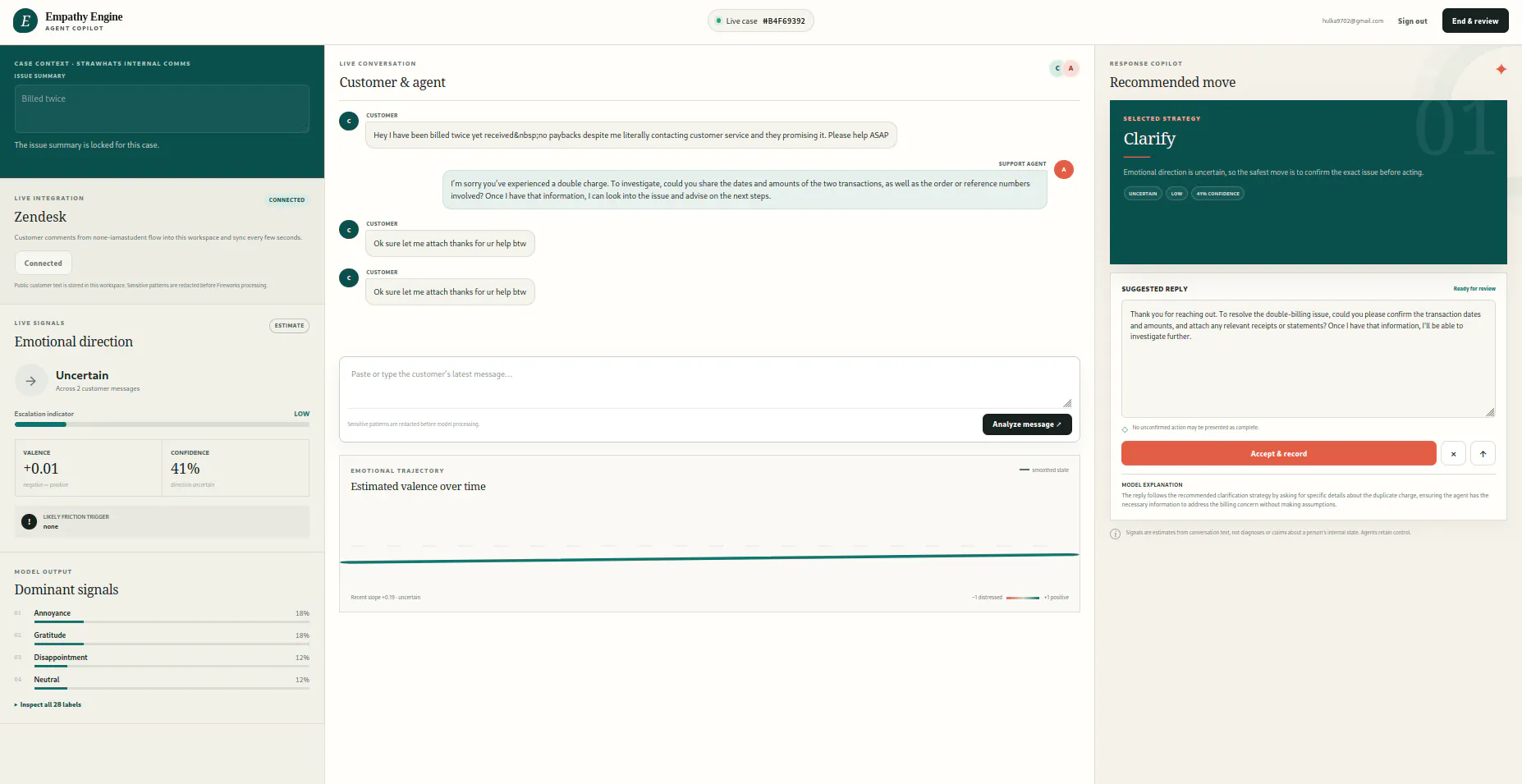1522x784 pixels.
Task: Click the support agent reply bubble
Action: 745,190
